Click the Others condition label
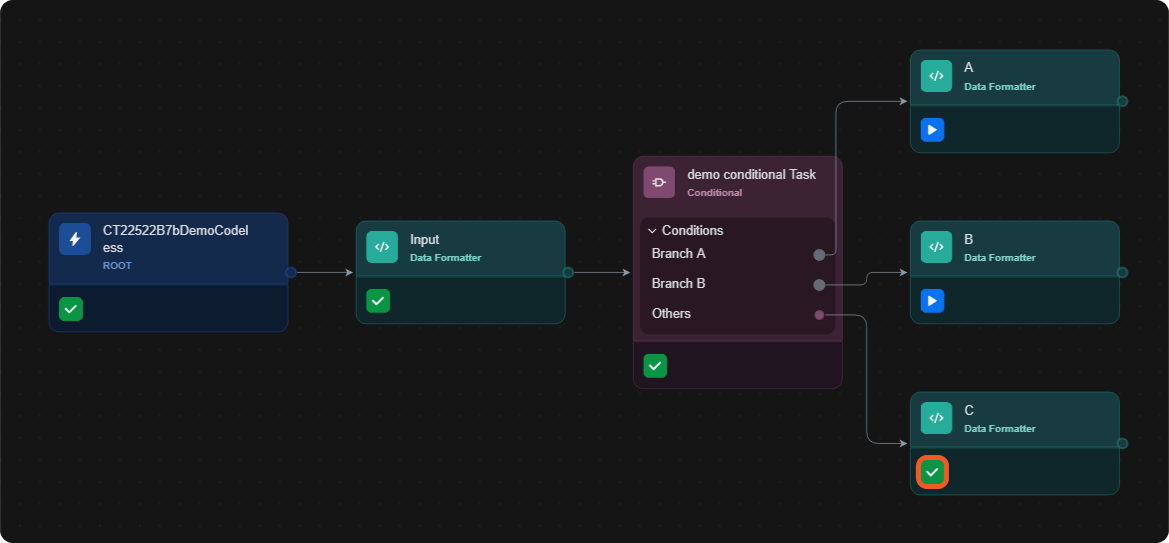The height and width of the screenshot is (543, 1169). pyautogui.click(x=671, y=313)
